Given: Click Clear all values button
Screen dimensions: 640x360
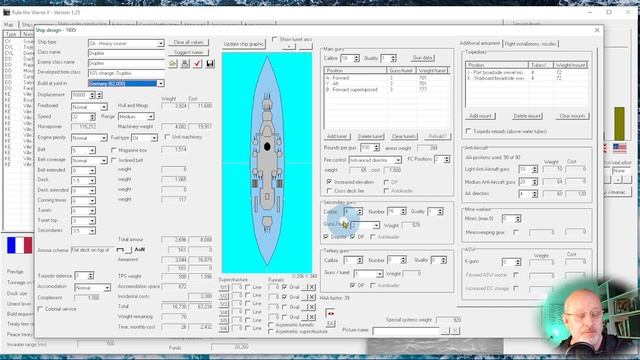Looking at the screenshot, I should [188, 42].
